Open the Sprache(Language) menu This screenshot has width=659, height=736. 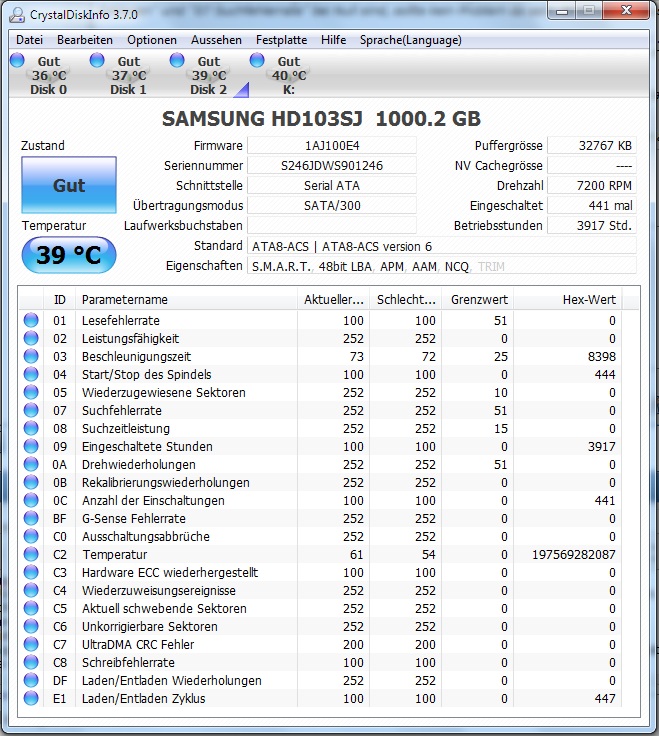tap(410, 40)
